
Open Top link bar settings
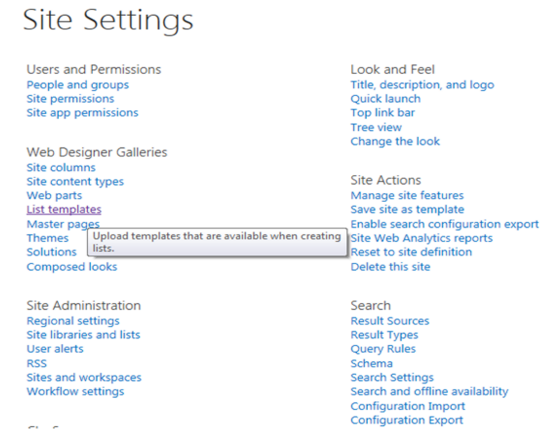point(383,113)
